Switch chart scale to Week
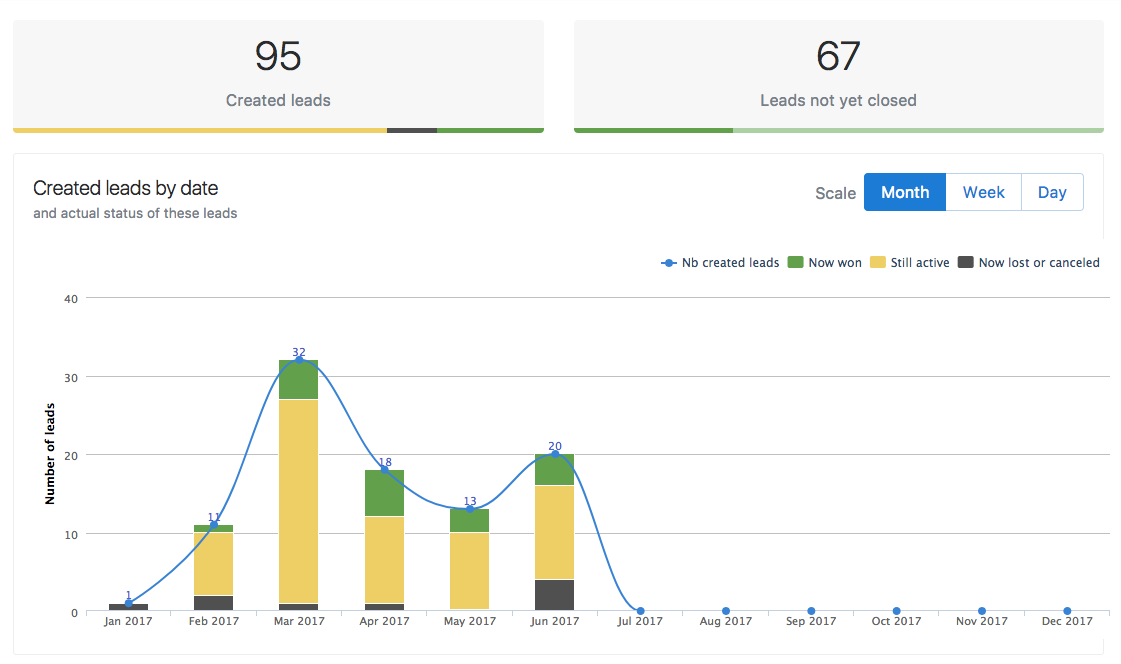The height and width of the screenshot is (664, 1121). click(983, 193)
